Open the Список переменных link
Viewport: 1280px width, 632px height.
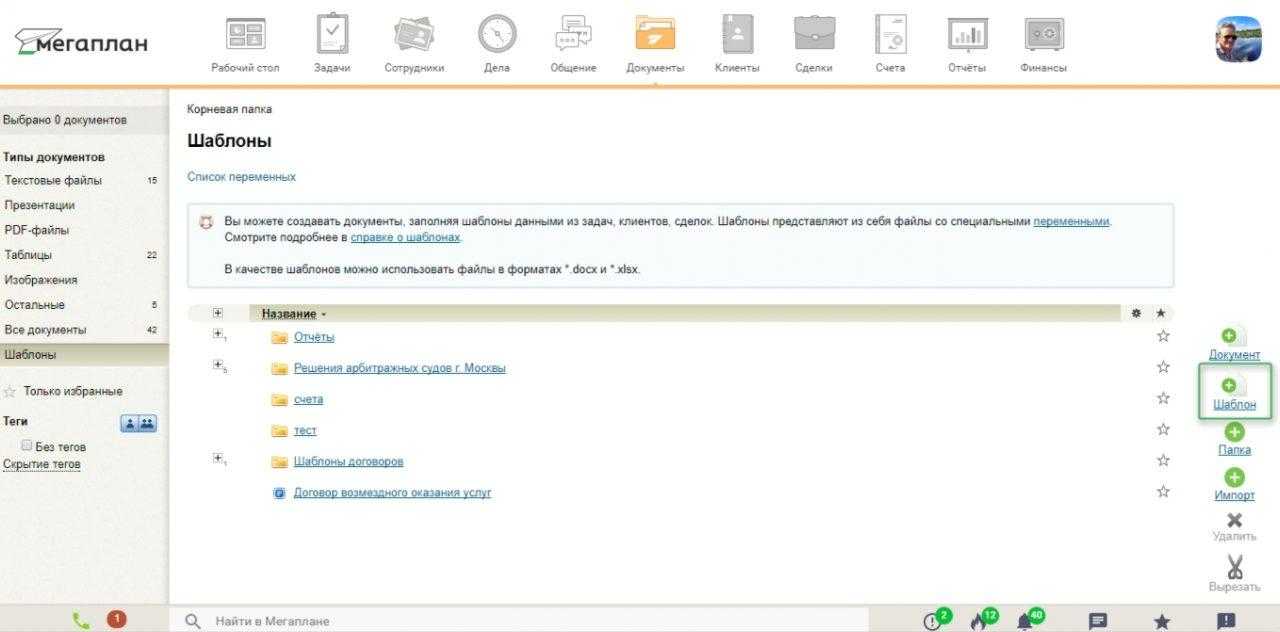[241, 177]
